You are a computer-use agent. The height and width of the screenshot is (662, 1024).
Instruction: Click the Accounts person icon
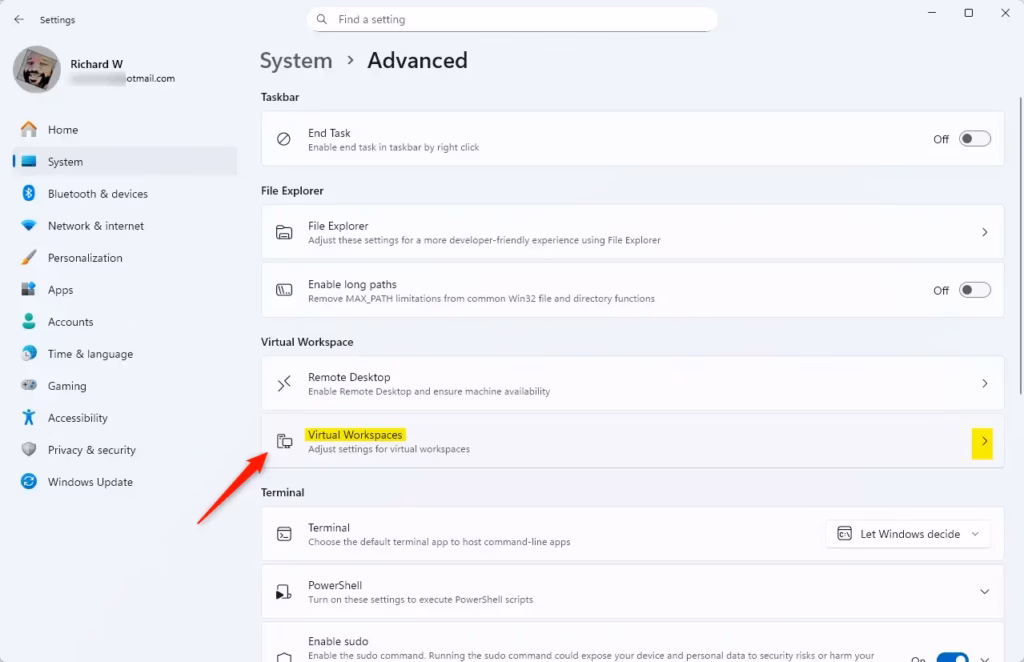click(x=29, y=321)
